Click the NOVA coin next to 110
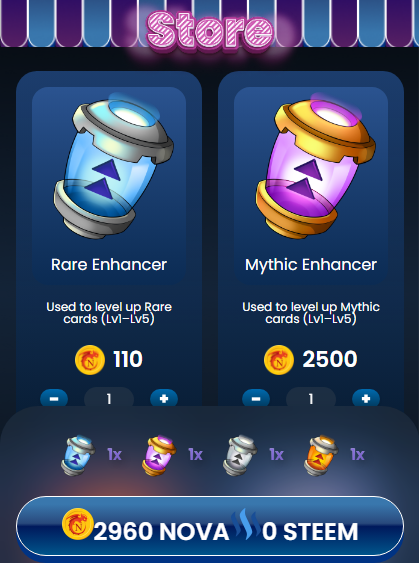The image size is (419, 563). coord(90,360)
